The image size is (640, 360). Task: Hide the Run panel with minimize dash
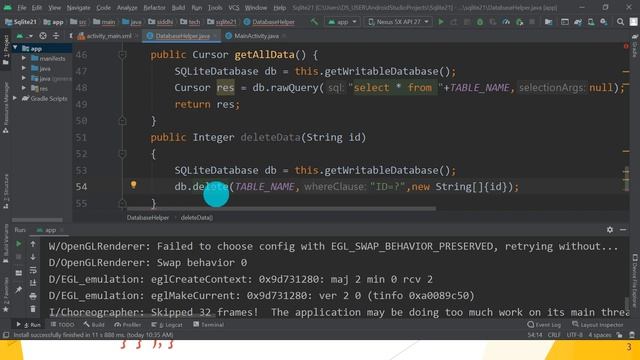click(623, 230)
